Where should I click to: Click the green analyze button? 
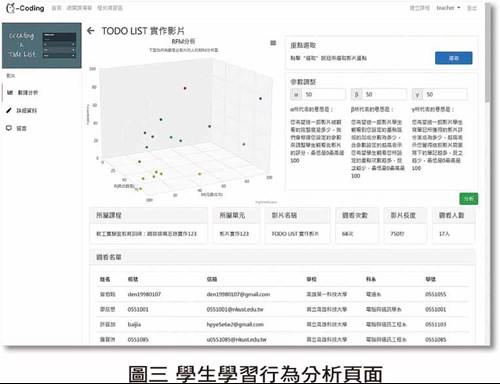click(469, 199)
